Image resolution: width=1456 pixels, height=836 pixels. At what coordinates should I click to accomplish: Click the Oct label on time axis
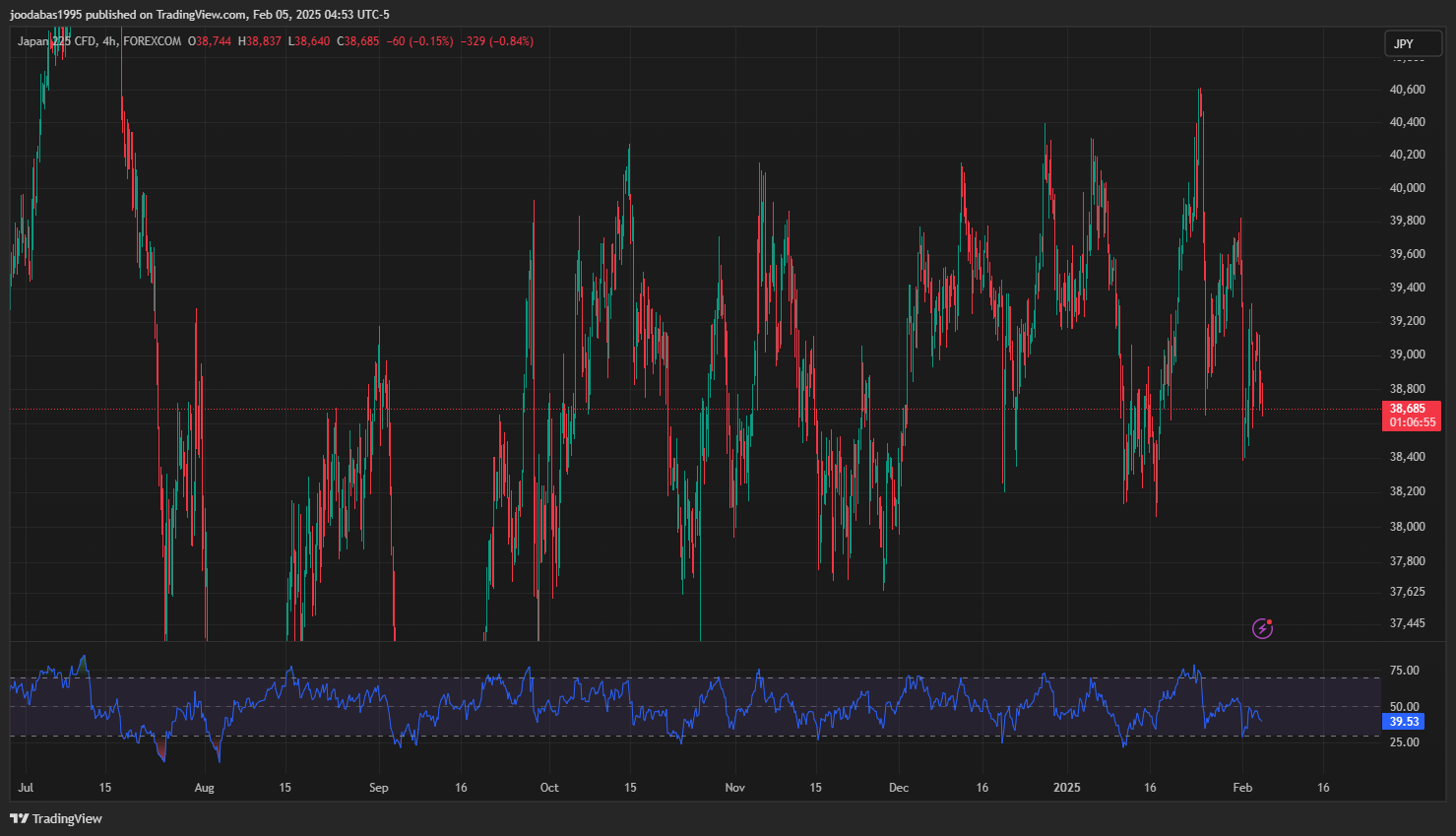click(x=549, y=788)
